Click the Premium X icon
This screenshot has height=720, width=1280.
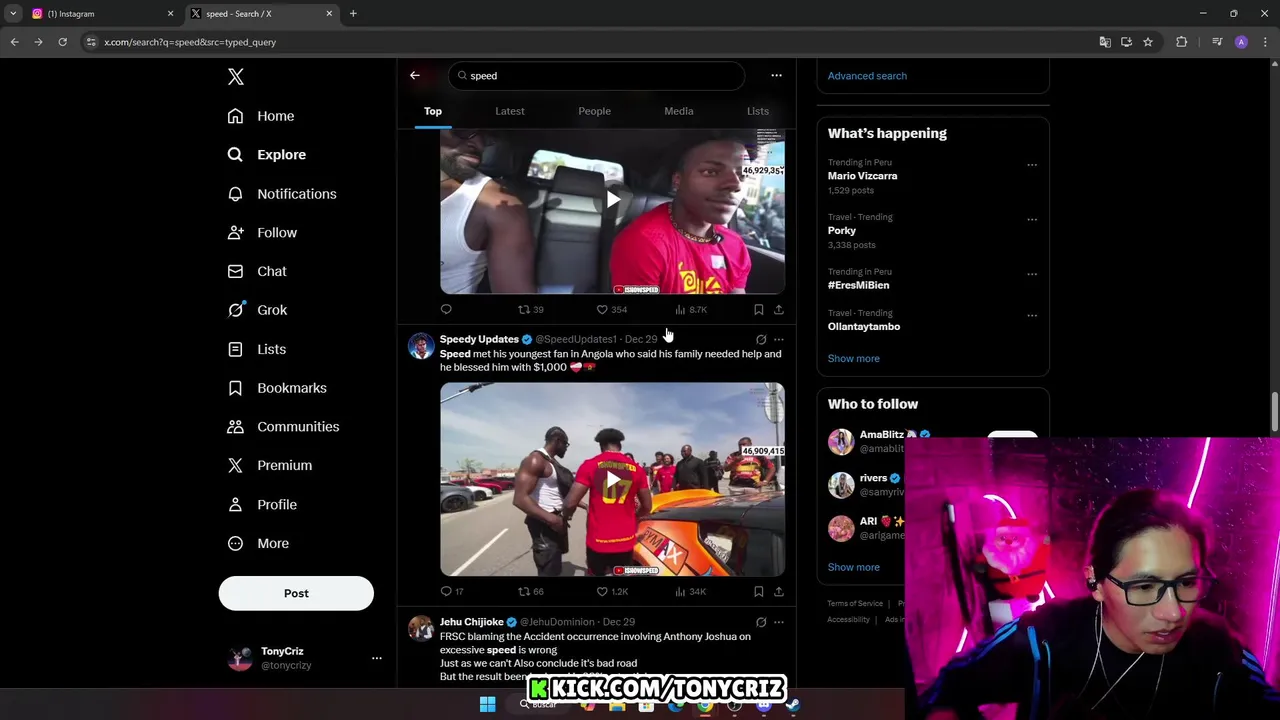click(x=235, y=465)
